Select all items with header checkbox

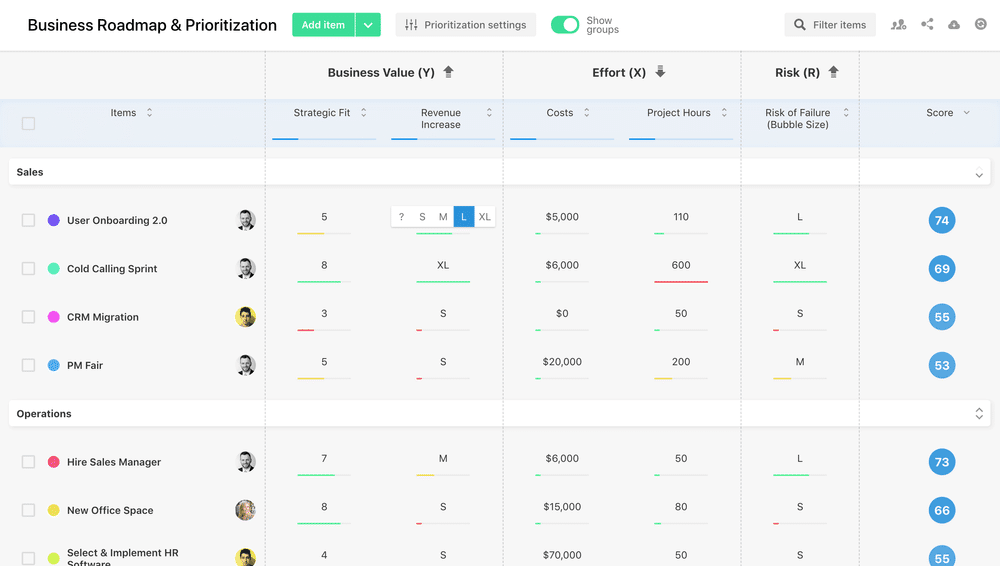[28, 124]
